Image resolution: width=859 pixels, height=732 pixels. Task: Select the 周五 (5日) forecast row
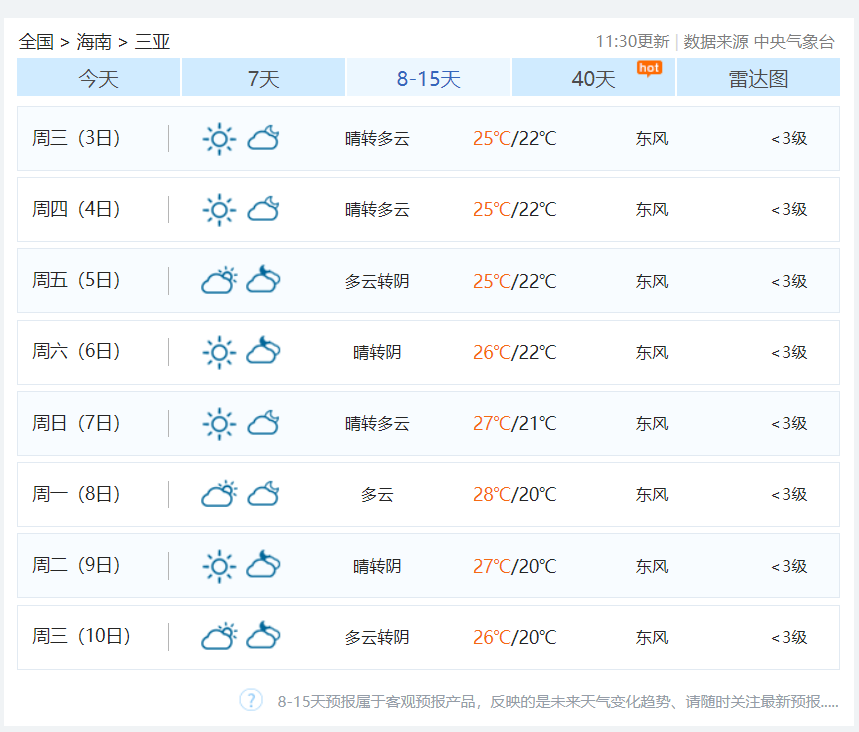[x=428, y=281]
